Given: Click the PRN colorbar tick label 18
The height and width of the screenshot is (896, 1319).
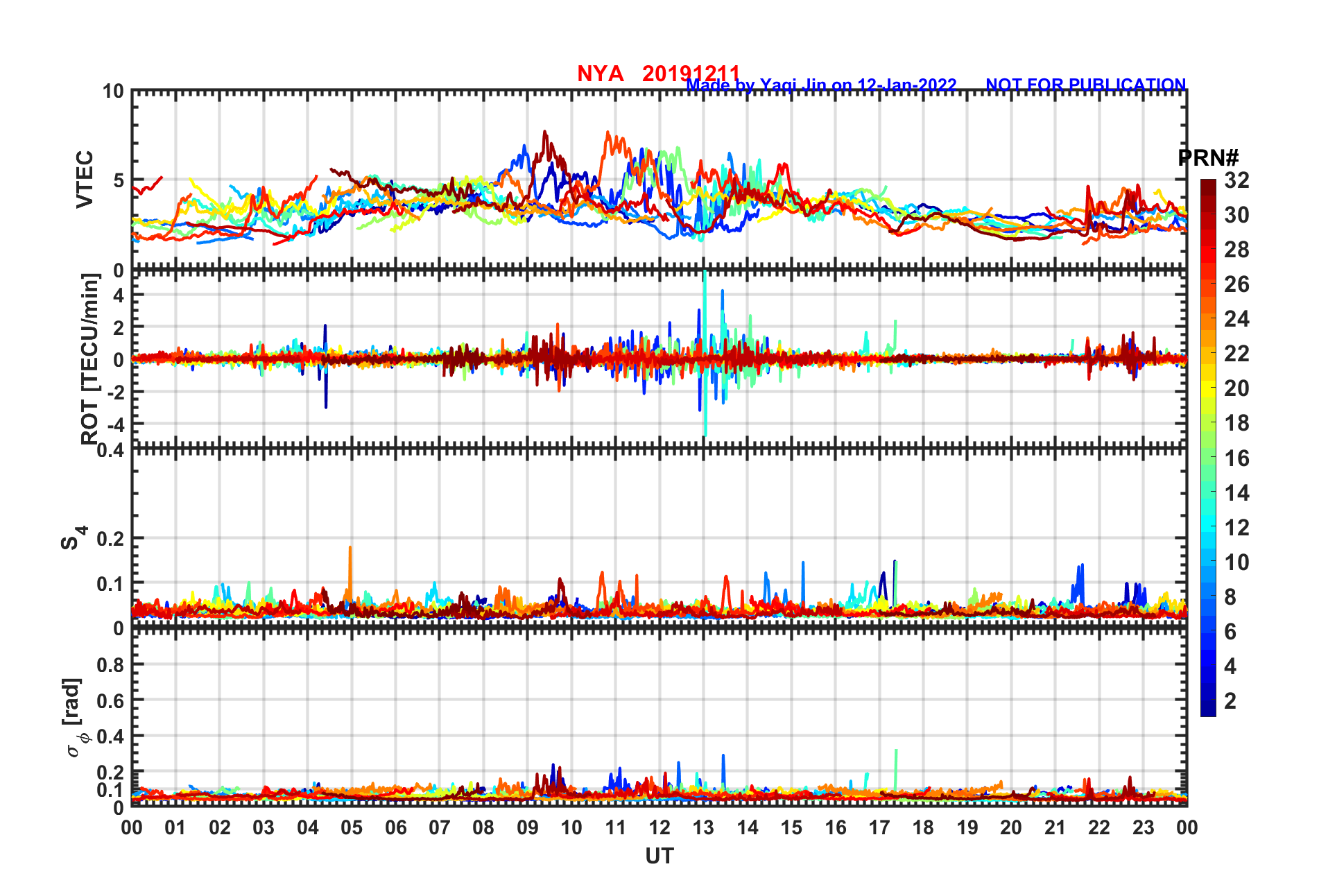Looking at the screenshot, I should tap(1236, 423).
